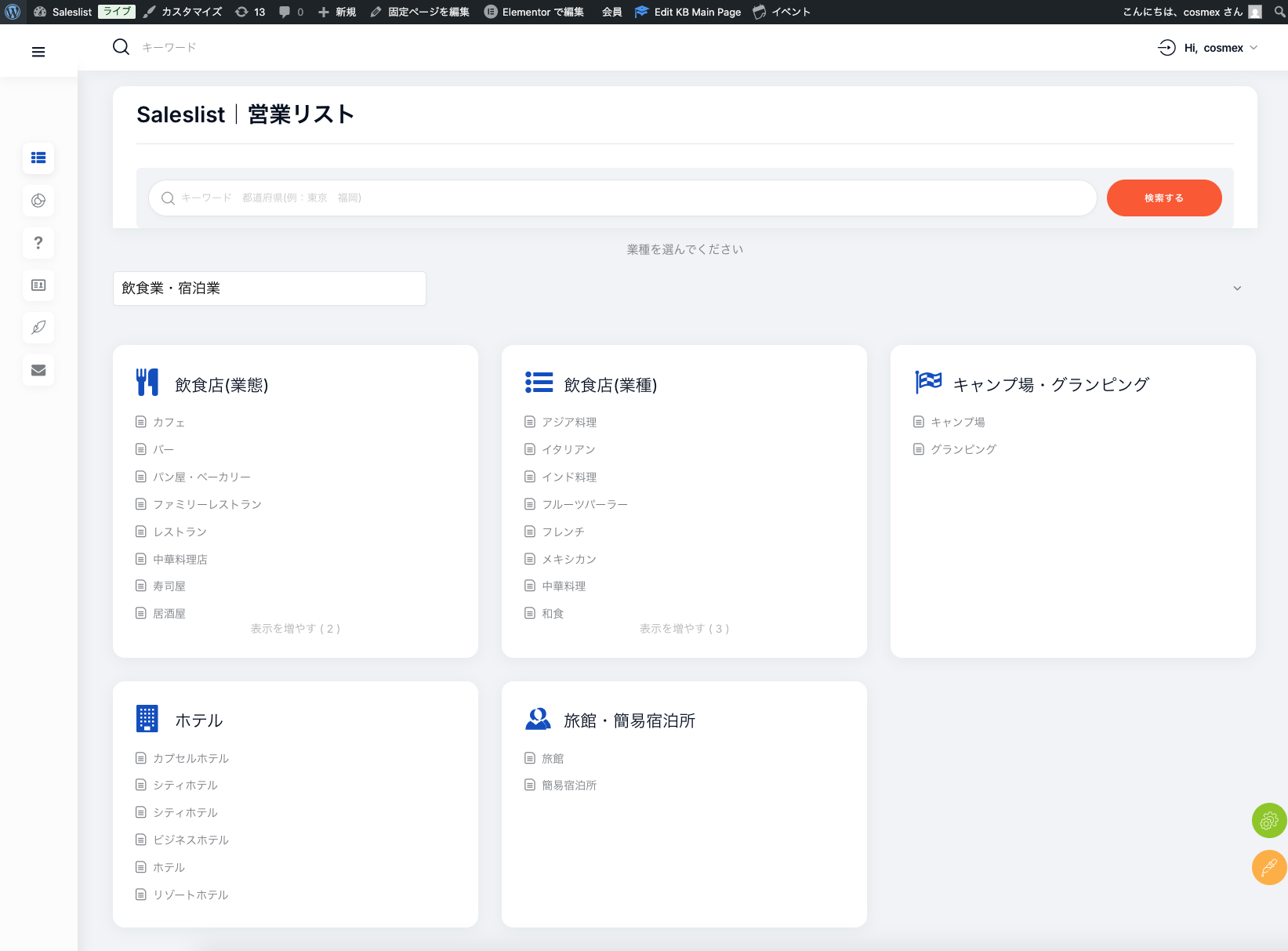Image resolution: width=1288 pixels, height=951 pixels.
Task: Click the fork and knife category icon
Action: (147, 383)
